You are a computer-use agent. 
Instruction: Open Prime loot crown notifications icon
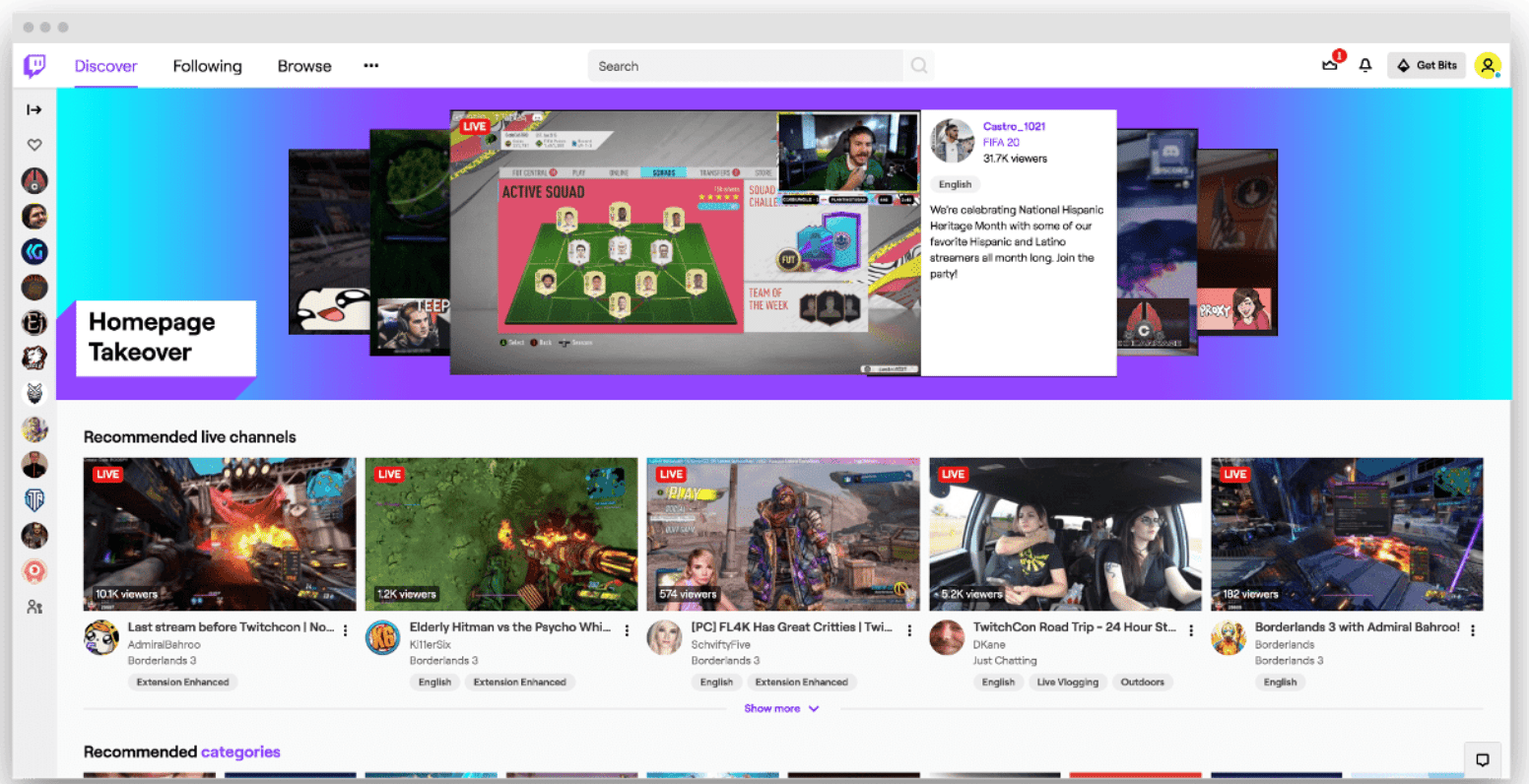coord(1330,65)
